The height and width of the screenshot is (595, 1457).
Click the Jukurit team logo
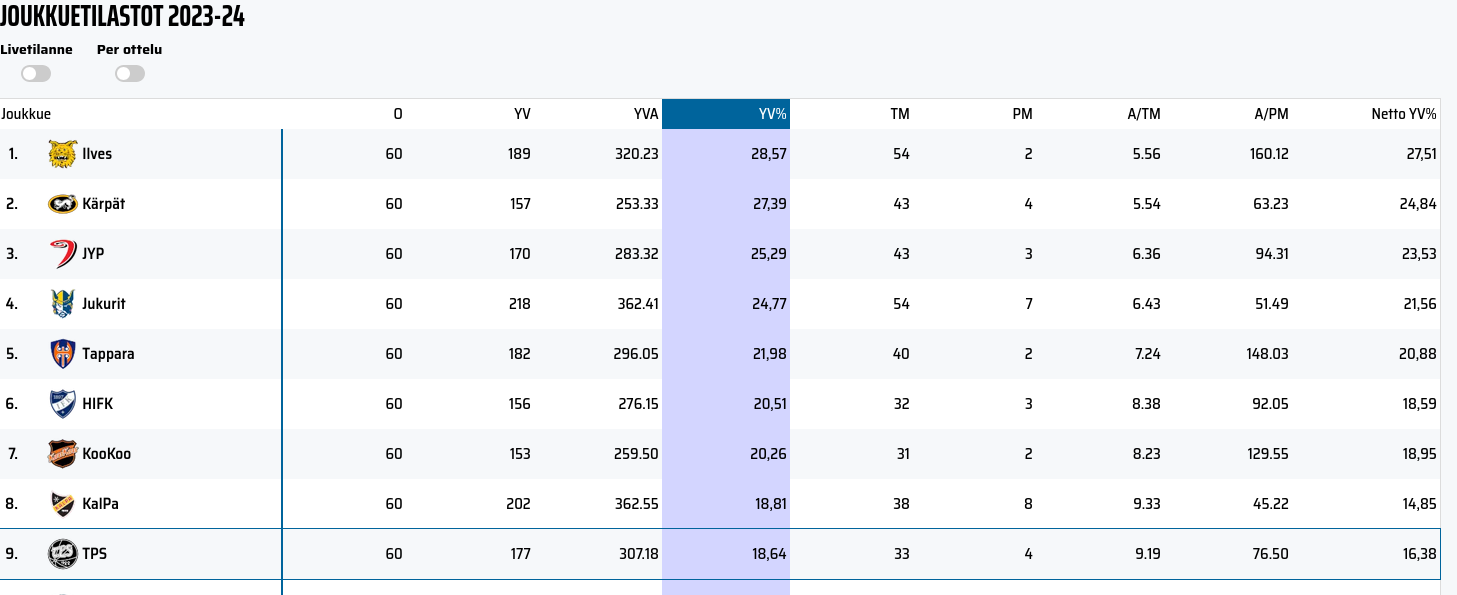click(x=62, y=304)
